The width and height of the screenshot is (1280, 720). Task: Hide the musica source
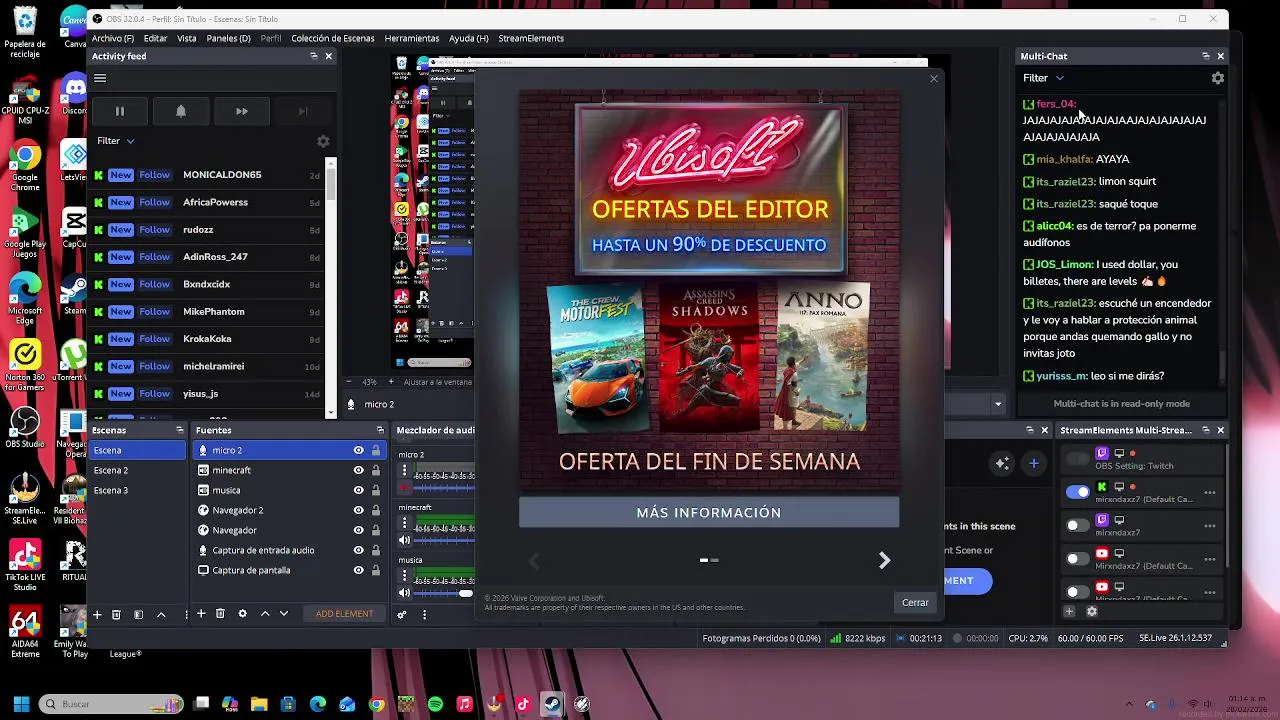[x=358, y=490]
